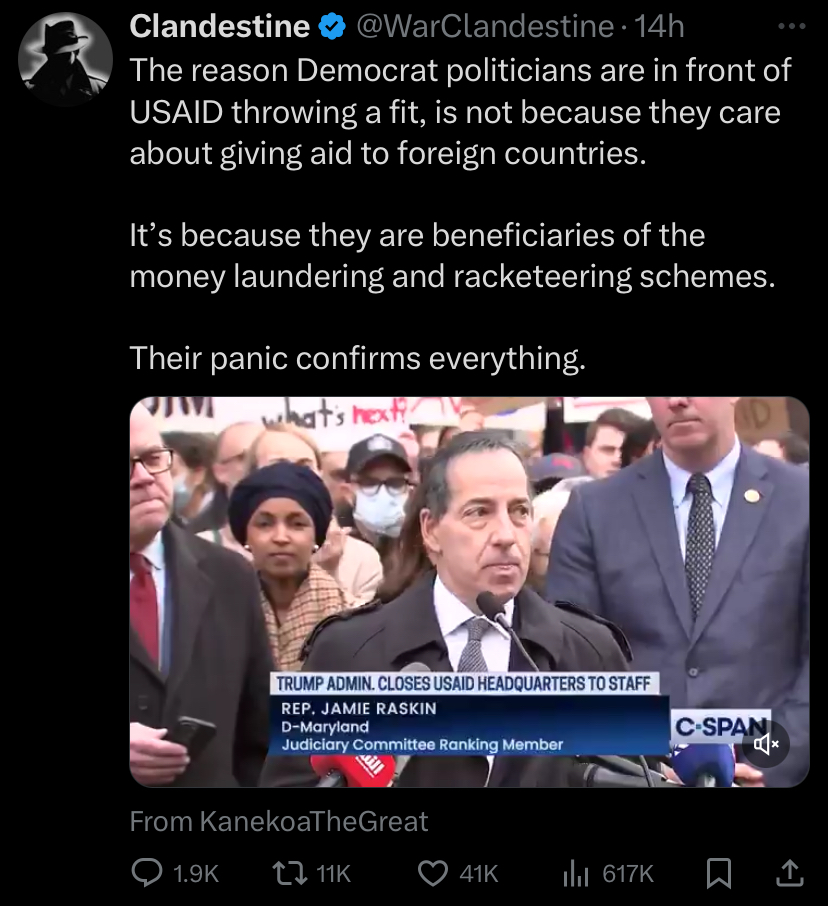Like the post with heart icon
The image size is (828, 906).
point(433,873)
